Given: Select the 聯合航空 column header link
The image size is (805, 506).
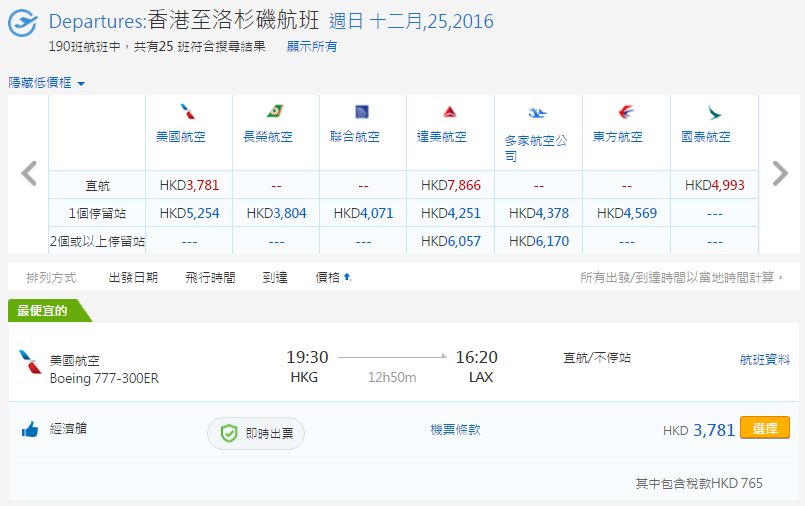Looking at the screenshot, I should pyautogui.click(x=355, y=137).
